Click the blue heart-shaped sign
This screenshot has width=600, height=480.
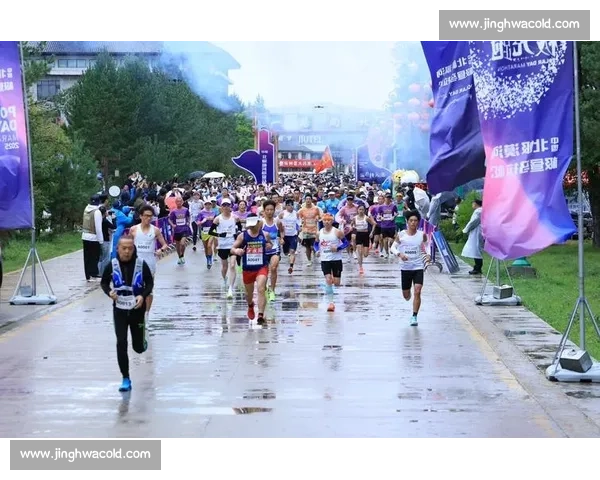click(253, 160)
